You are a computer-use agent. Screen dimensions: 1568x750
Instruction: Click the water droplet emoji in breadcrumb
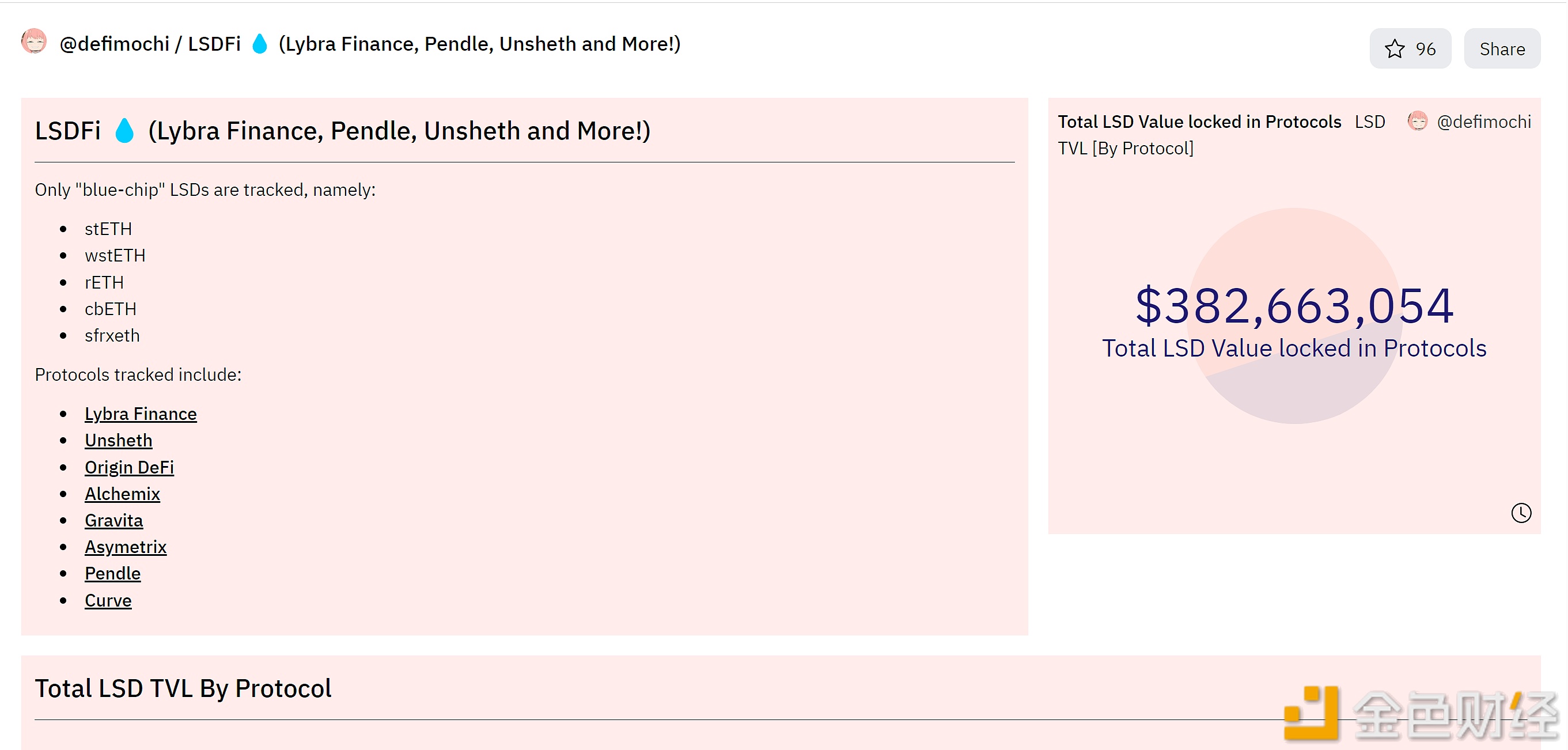click(x=260, y=44)
